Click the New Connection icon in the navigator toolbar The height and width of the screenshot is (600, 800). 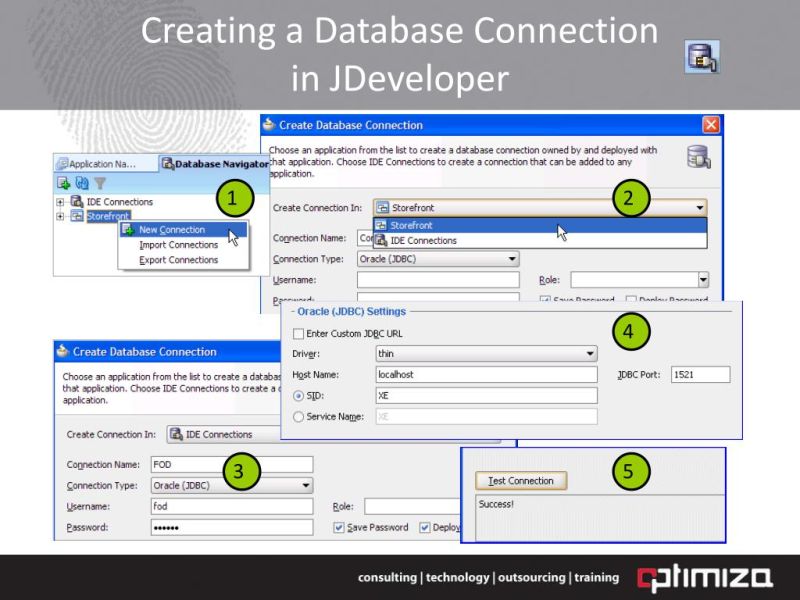(x=62, y=182)
